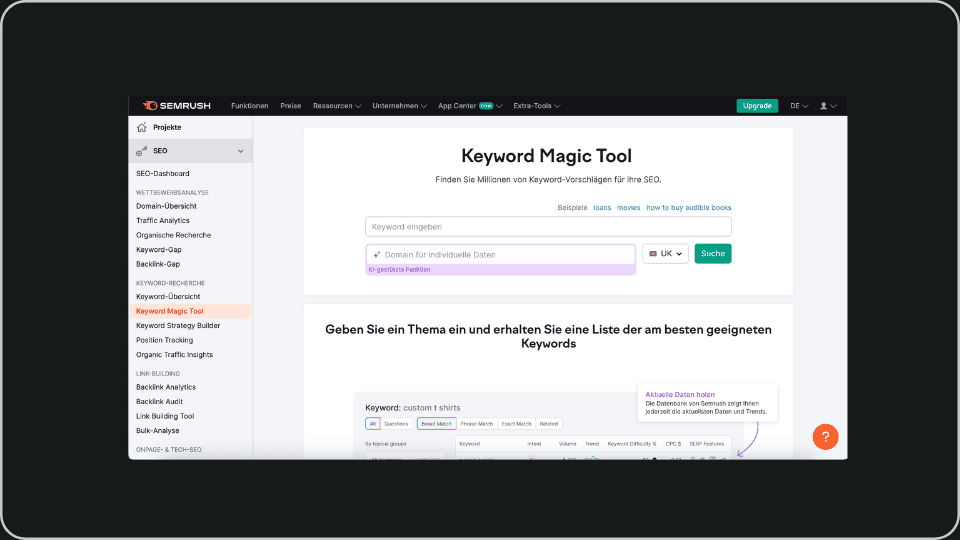Collapse the SEO sidebar section

(241, 151)
